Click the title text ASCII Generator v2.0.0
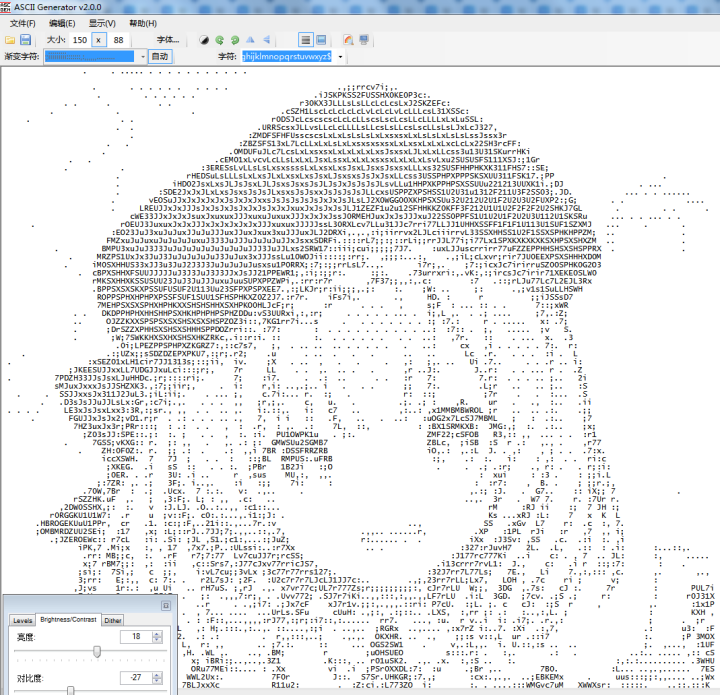Viewport: 720px width, 695px height. coord(58,7)
